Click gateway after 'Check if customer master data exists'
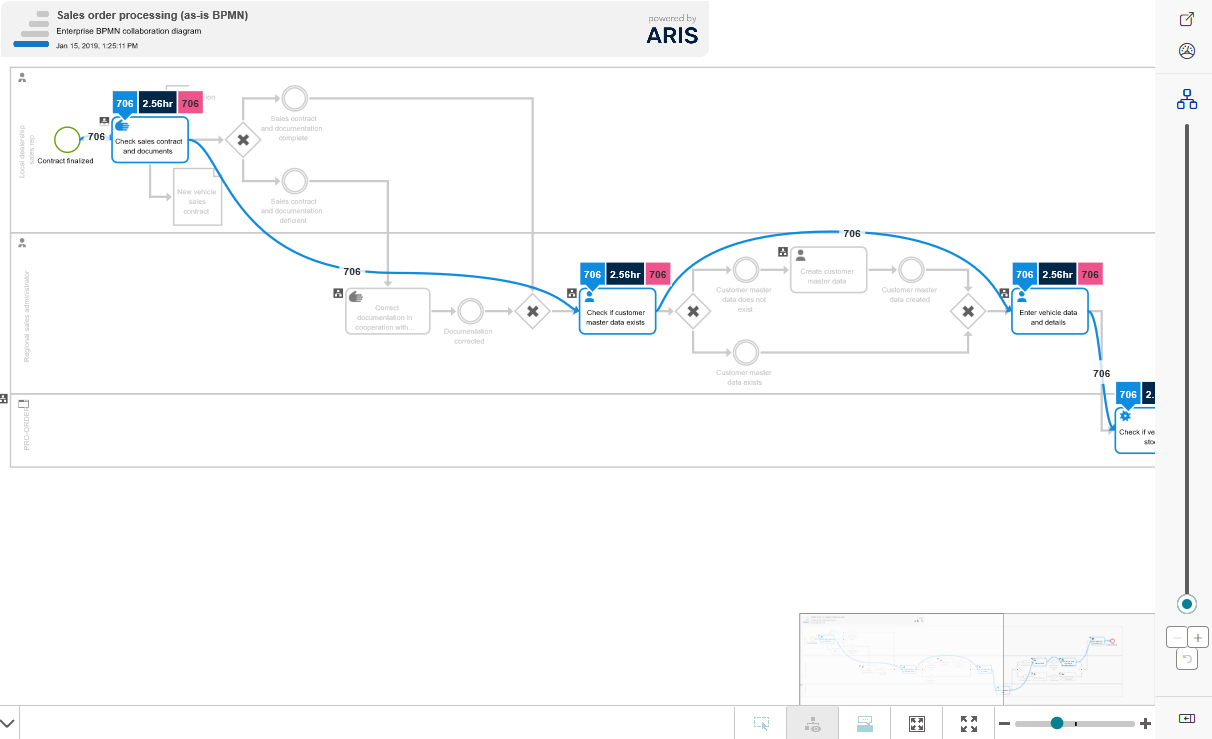Screen dimensions: 1212x739 [x=692, y=311]
